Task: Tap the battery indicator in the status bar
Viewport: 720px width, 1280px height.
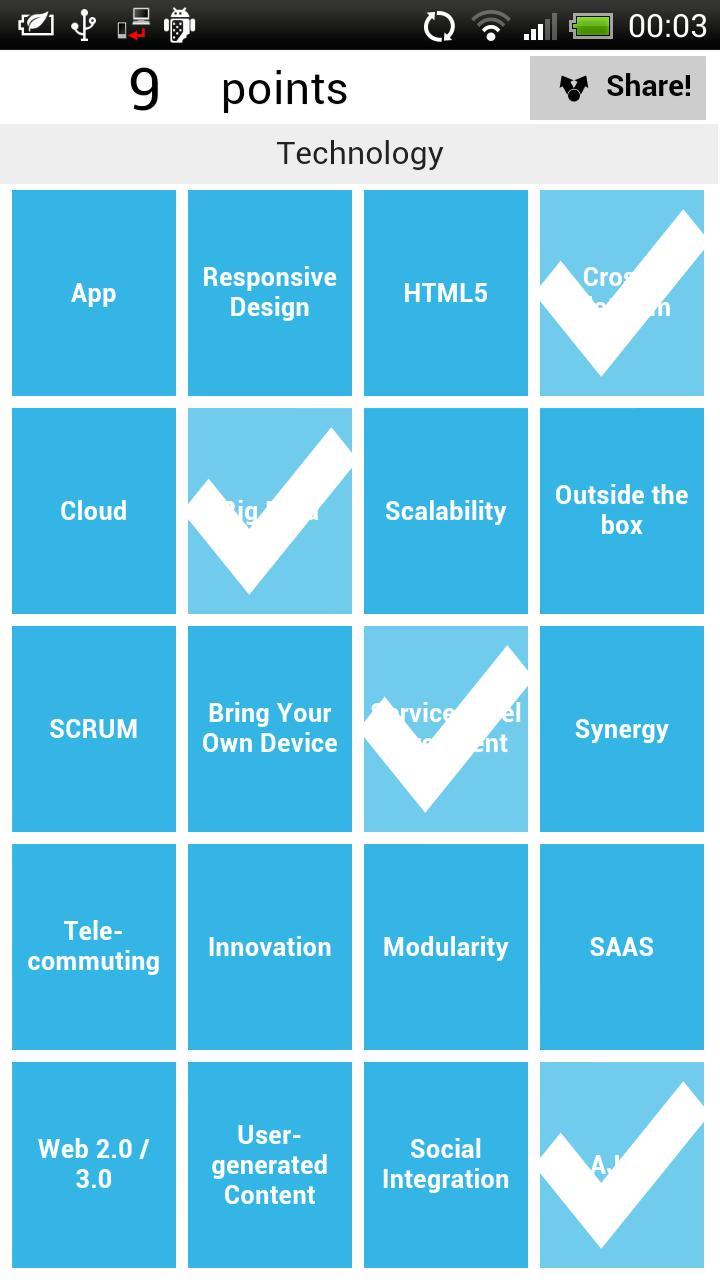Action: tap(592, 24)
